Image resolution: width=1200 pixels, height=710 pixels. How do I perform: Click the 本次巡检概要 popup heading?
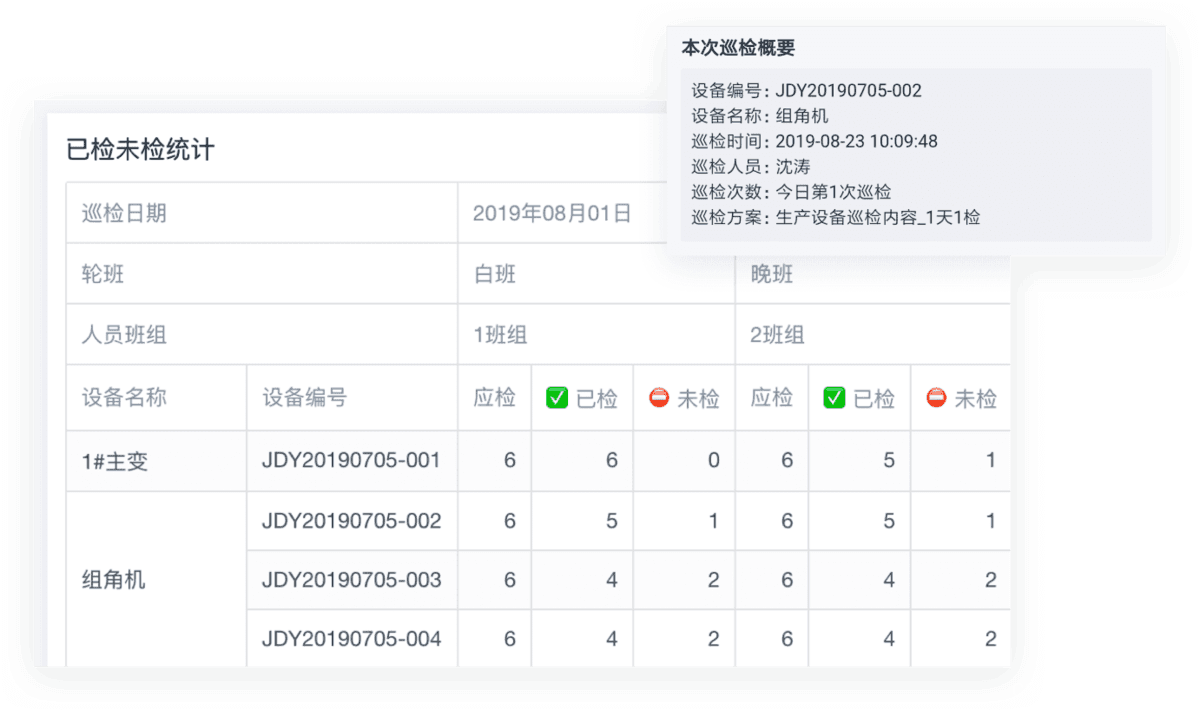(x=738, y=47)
